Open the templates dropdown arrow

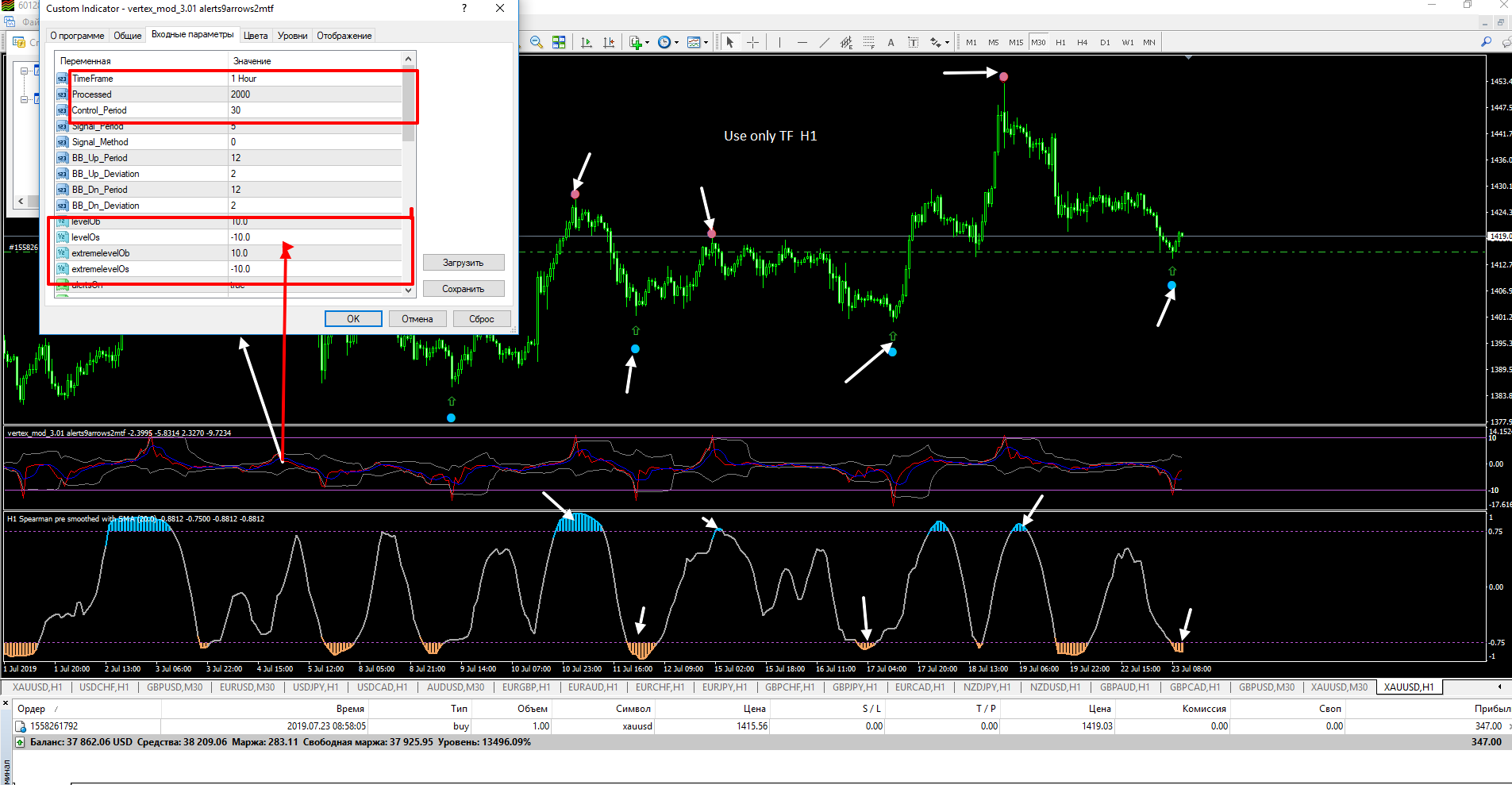tap(706, 43)
